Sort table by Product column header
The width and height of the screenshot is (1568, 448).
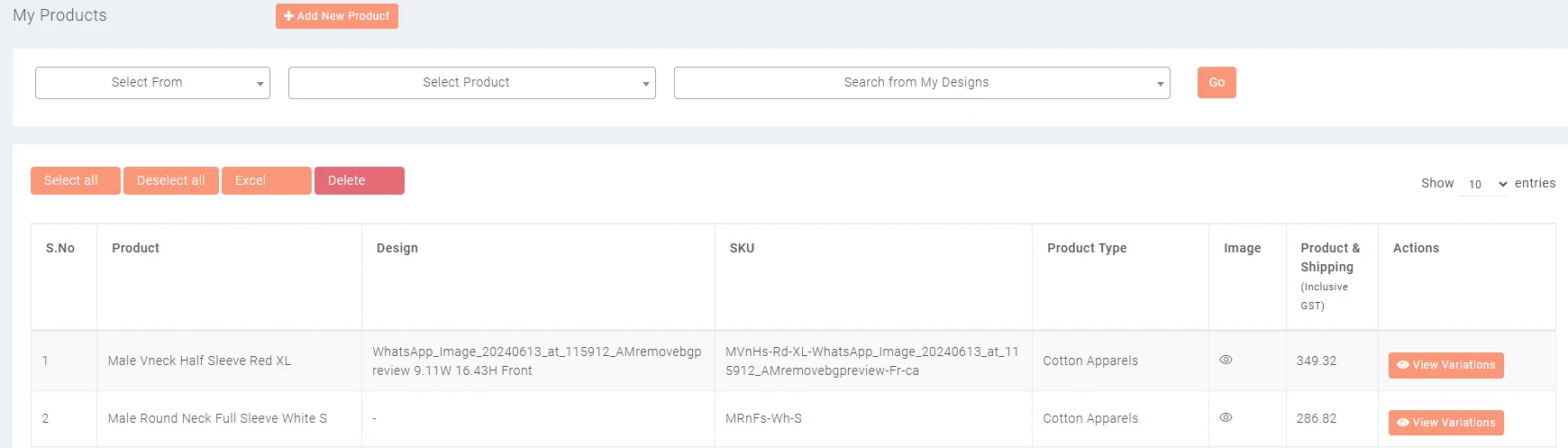point(135,248)
